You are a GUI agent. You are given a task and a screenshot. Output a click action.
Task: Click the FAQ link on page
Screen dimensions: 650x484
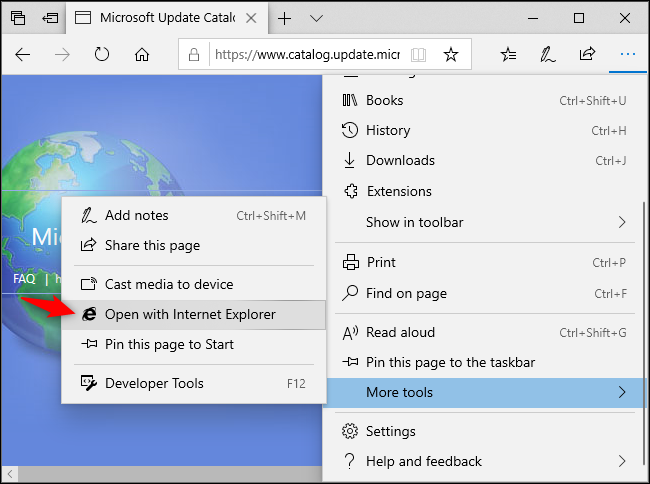coord(24,279)
